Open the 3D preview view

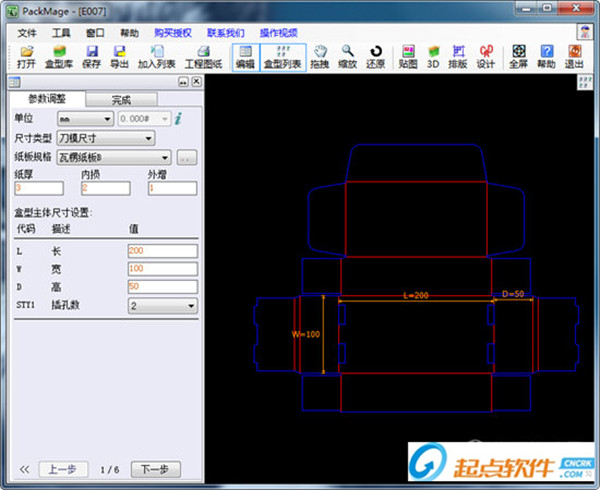(x=433, y=56)
